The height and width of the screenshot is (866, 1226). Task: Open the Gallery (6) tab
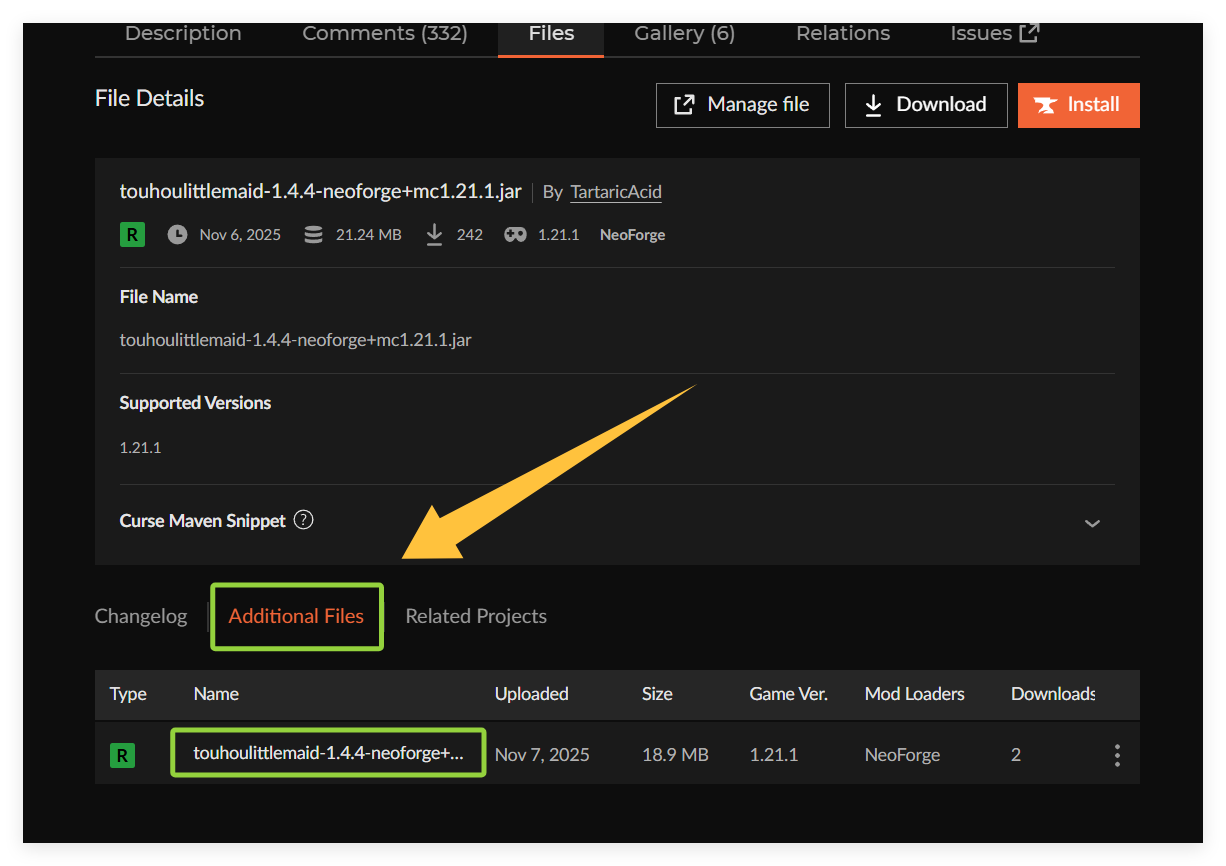point(684,33)
